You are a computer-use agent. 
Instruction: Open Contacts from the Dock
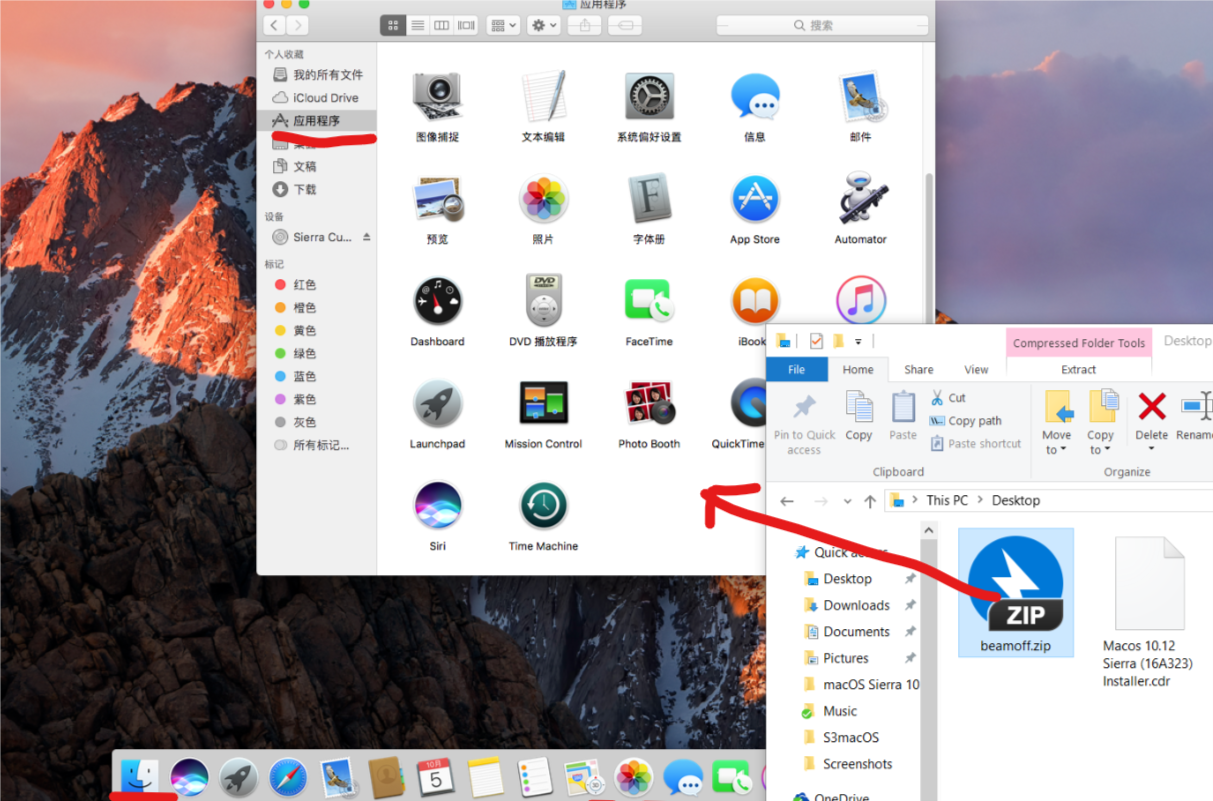386,777
